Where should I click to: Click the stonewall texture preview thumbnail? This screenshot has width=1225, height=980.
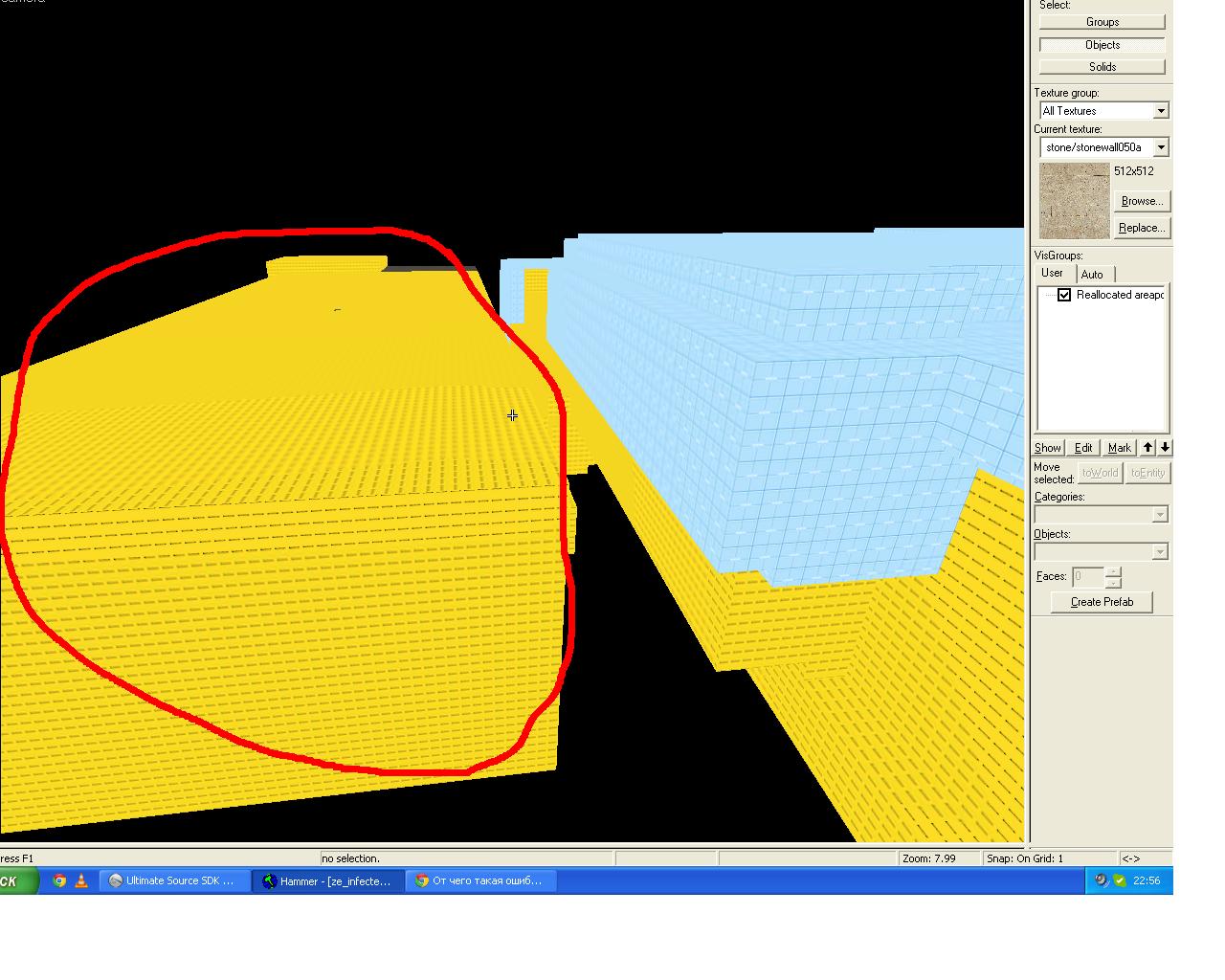[x=1074, y=201]
